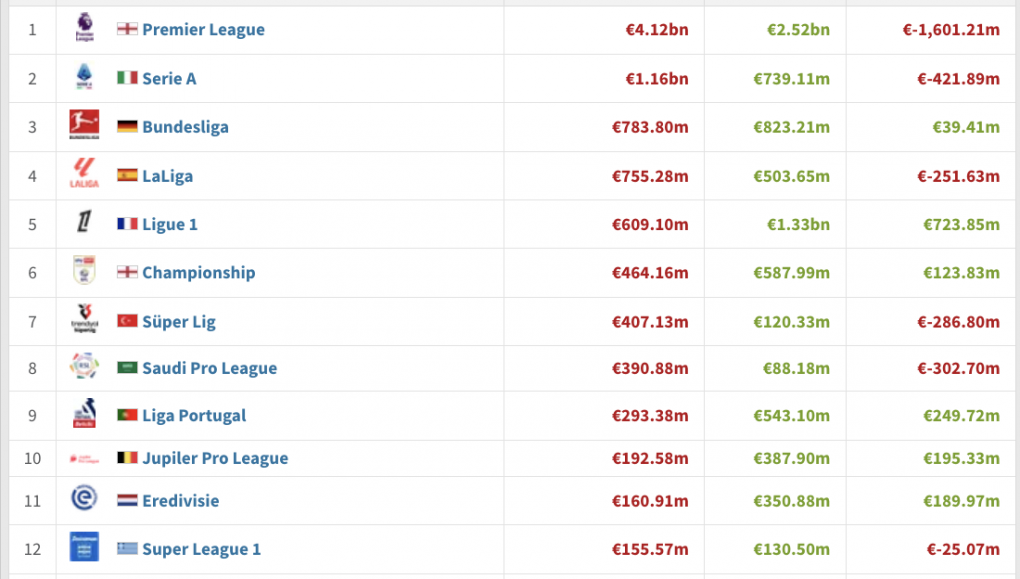Screen dimensions: 1020x579
Task: Click the Premier League logo icon
Action: (85, 28)
